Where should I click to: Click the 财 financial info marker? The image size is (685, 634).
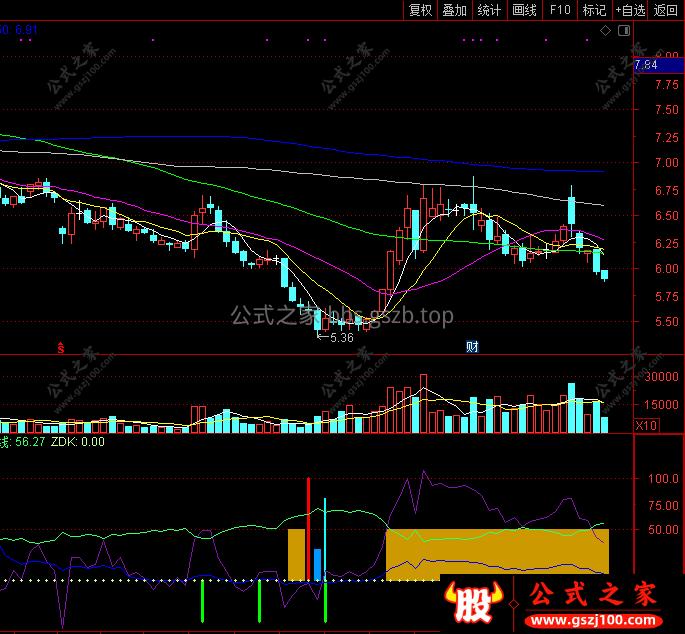point(472,346)
